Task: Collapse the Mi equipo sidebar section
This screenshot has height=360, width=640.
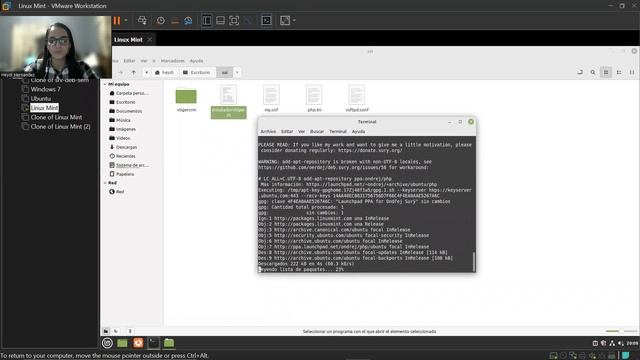Action: pyautogui.click(x=105, y=84)
